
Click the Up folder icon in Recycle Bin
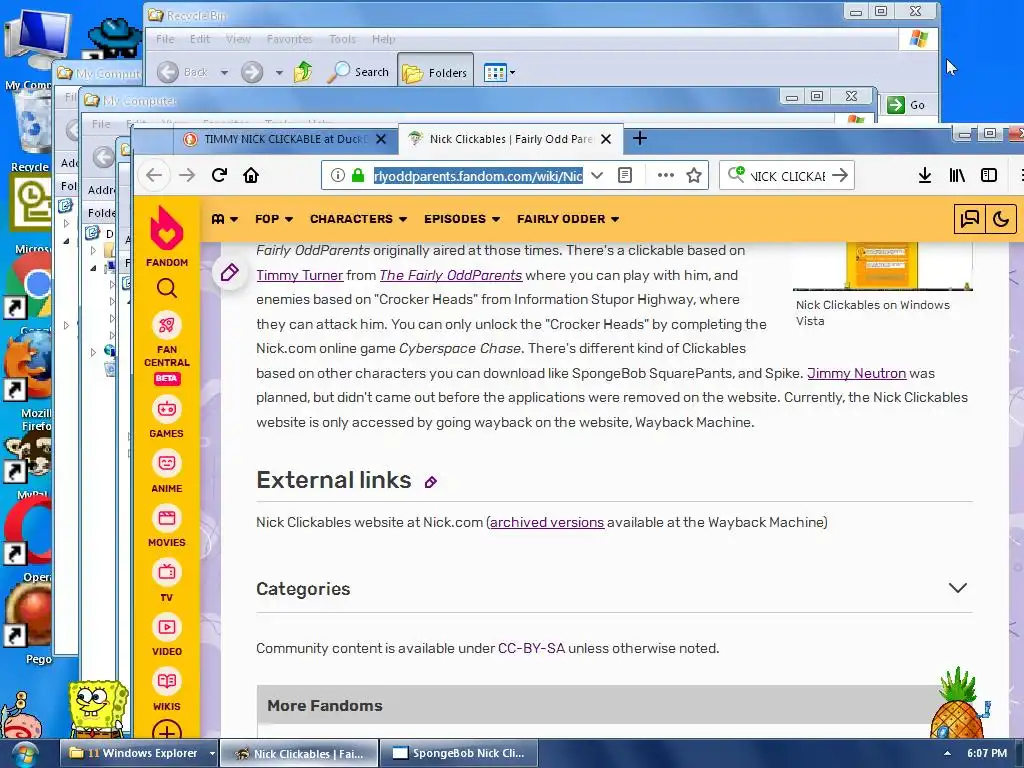303,72
